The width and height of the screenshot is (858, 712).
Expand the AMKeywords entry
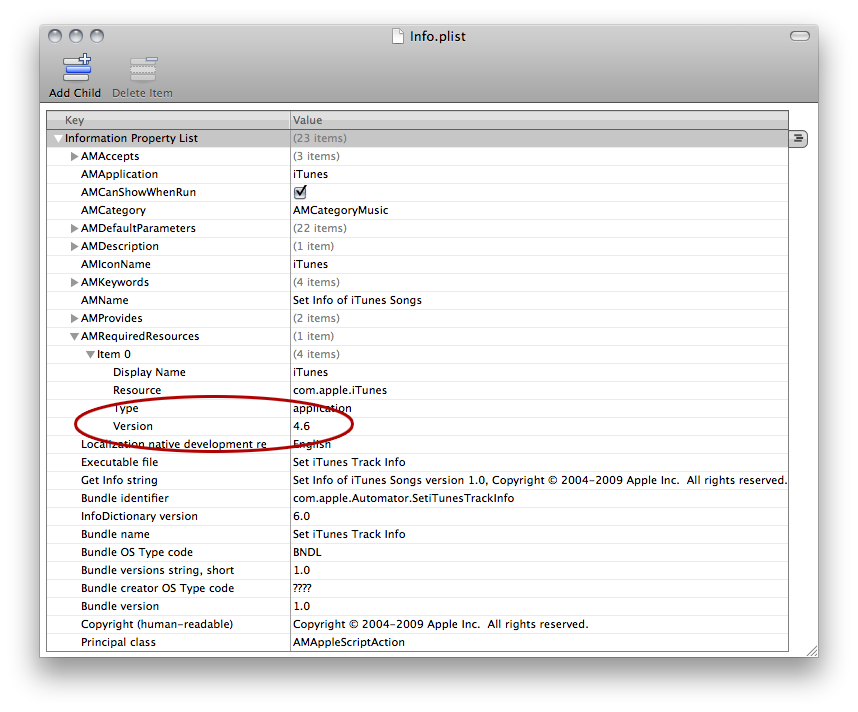click(74, 282)
